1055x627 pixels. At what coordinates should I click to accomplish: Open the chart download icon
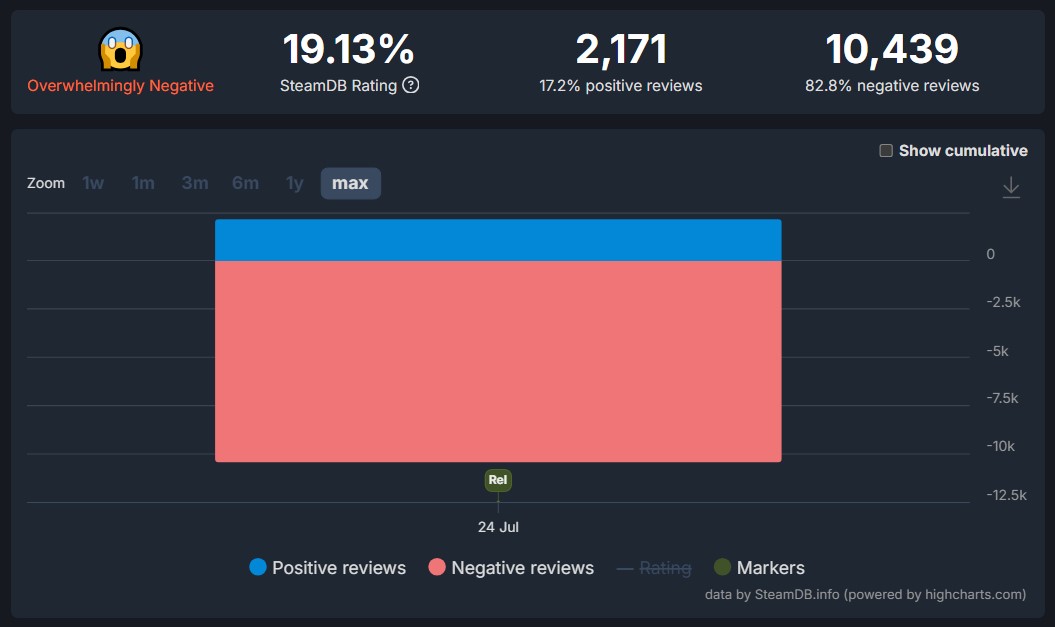tap(1010, 187)
